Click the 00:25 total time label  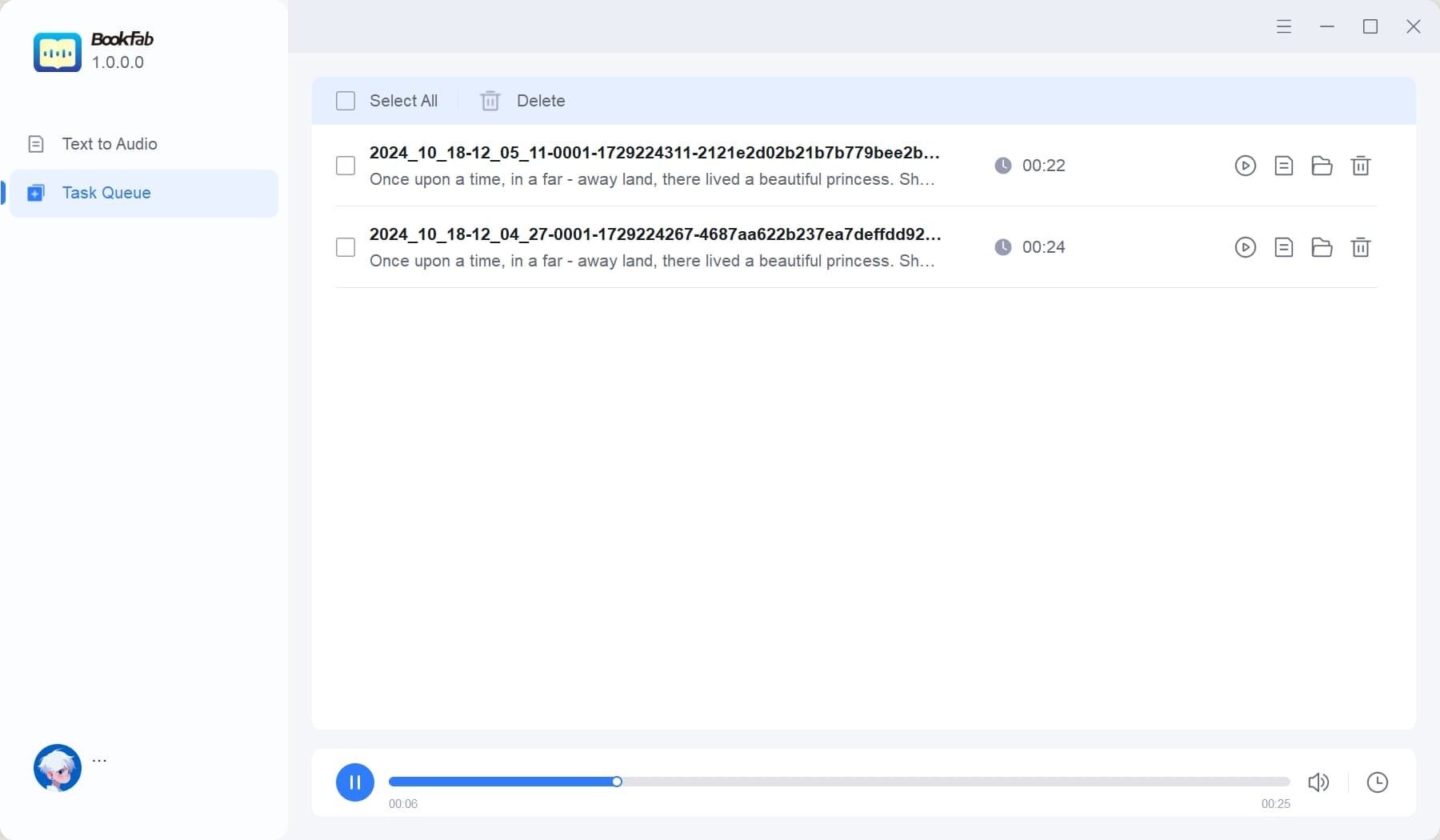pos(1275,804)
